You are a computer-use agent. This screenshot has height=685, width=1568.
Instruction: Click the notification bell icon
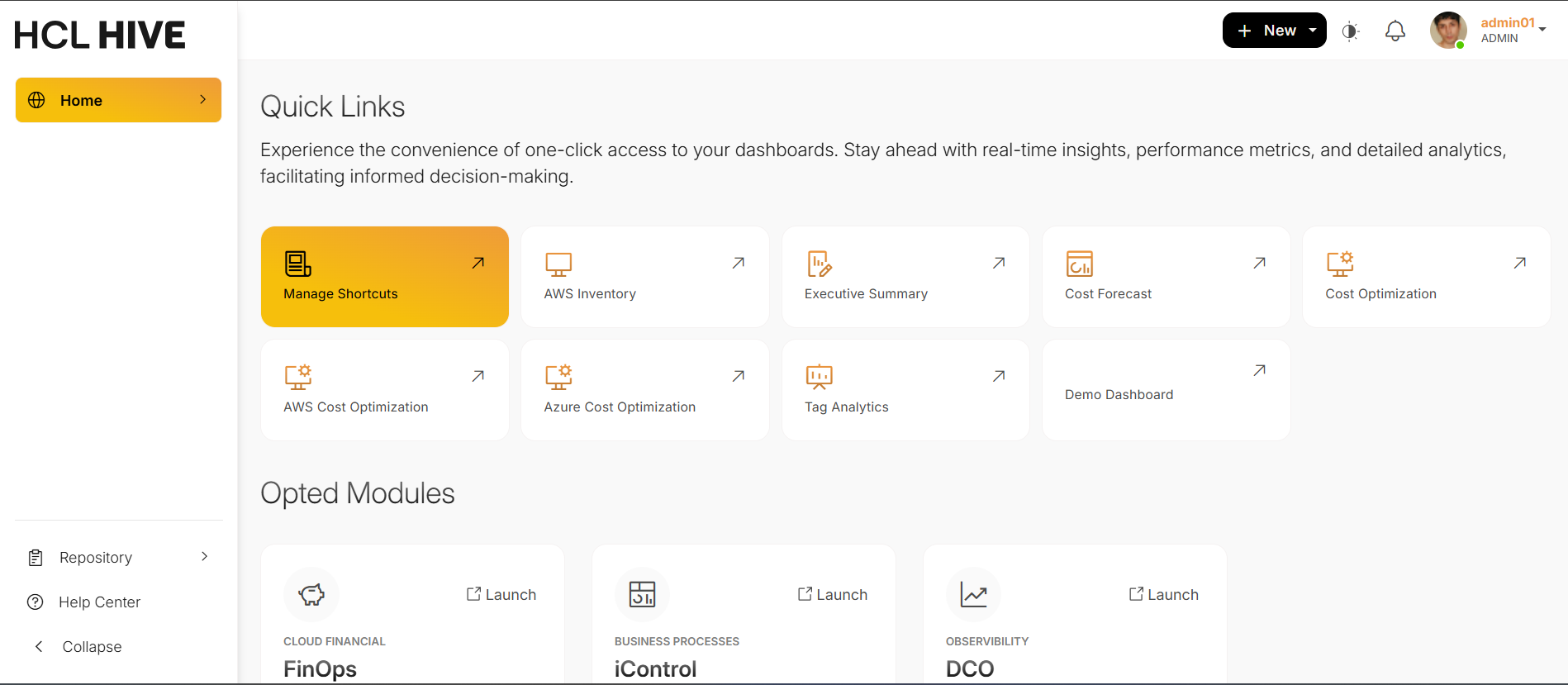(1395, 31)
